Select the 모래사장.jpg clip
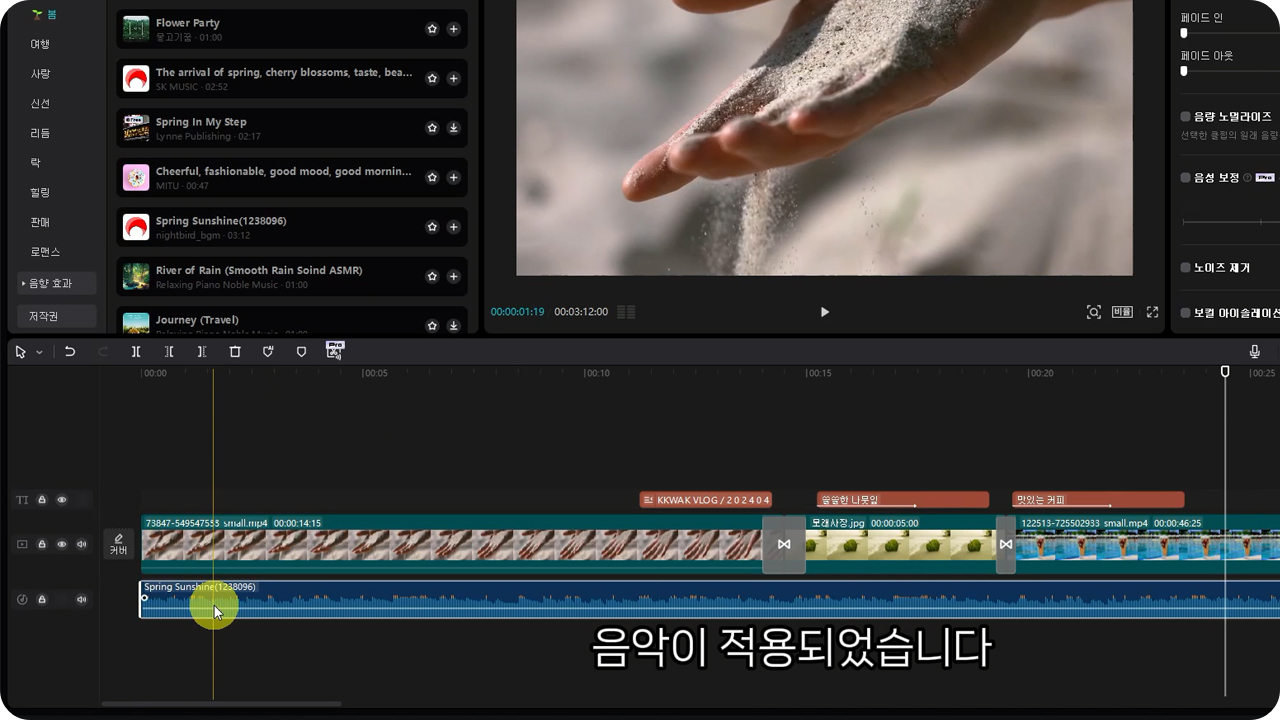Image resolution: width=1280 pixels, height=720 pixels. pyautogui.click(x=901, y=545)
